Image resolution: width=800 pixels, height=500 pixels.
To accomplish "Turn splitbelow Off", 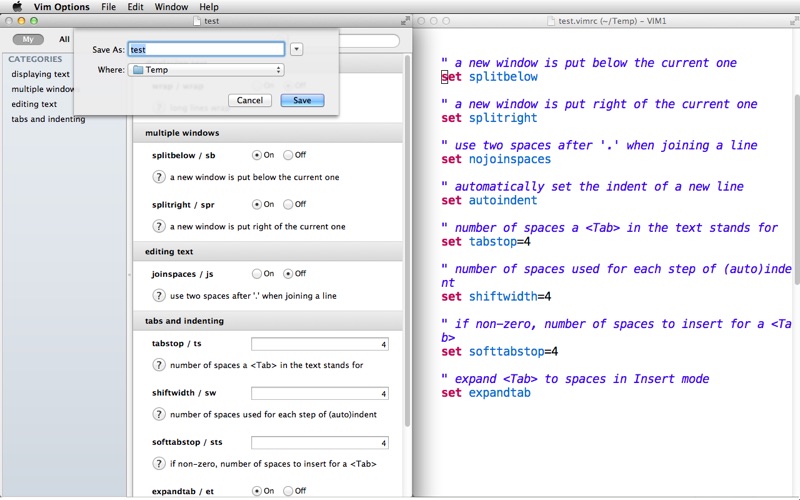I will 288,155.
